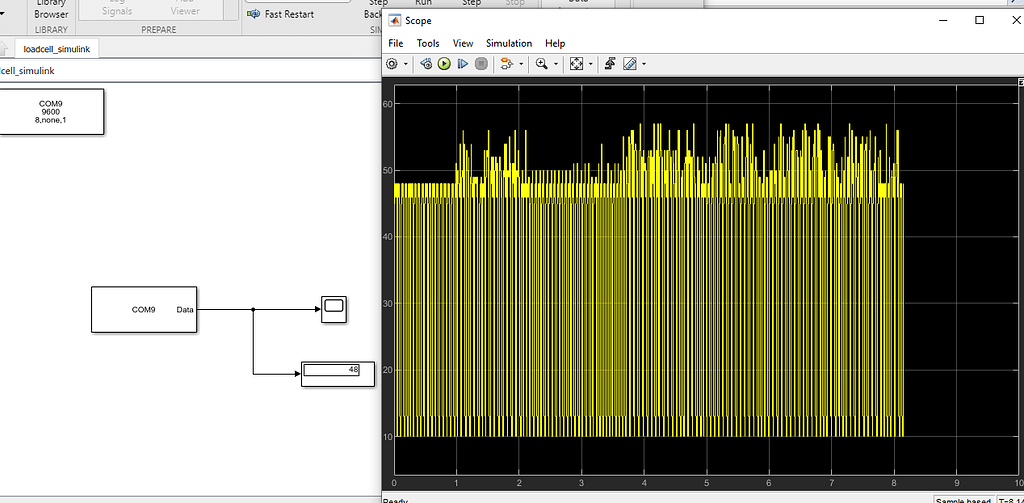
Task: Toggle the Triggers icon in Scope toolbar
Action: tap(608, 64)
